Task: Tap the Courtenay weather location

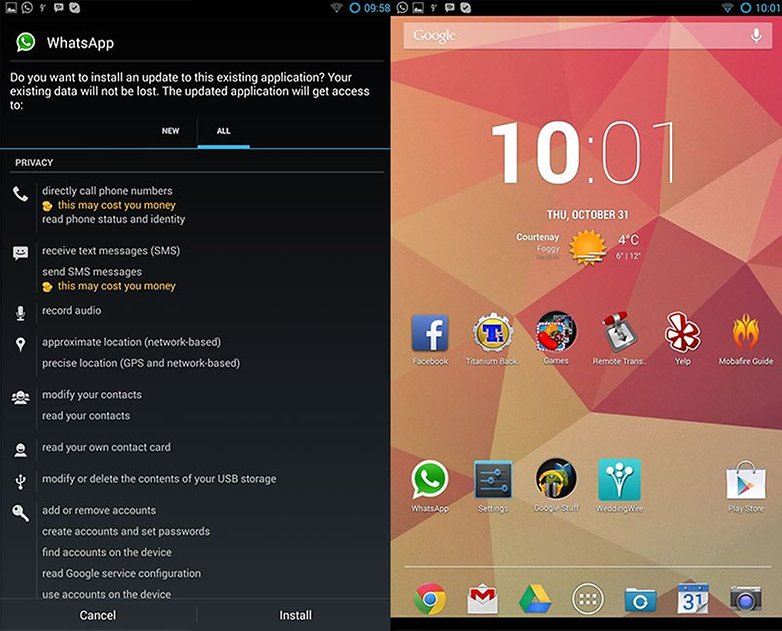Action: coord(538,237)
